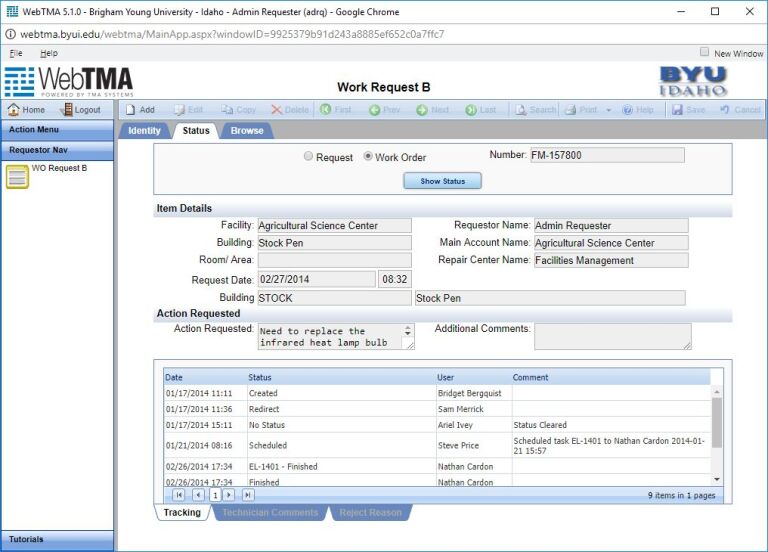Expand the Requestor Nav panel

[x=57, y=150]
